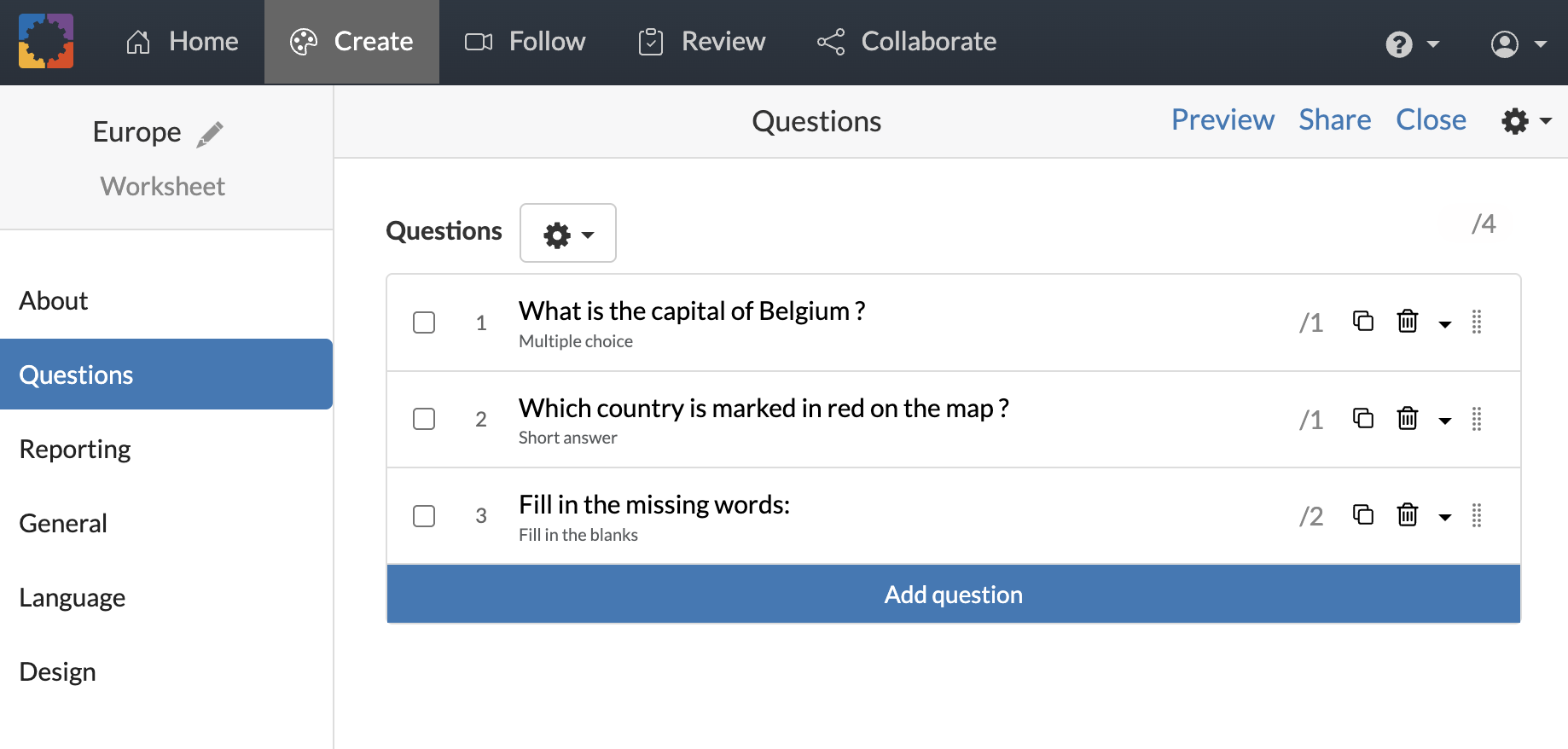Go to the Home tab
Viewport: 1568px width, 749px height.
click(x=183, y=42)
